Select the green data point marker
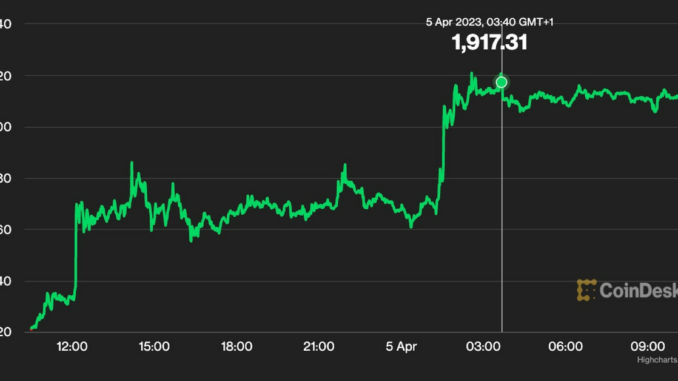678x381 pixels. click(x=502, y=82)
